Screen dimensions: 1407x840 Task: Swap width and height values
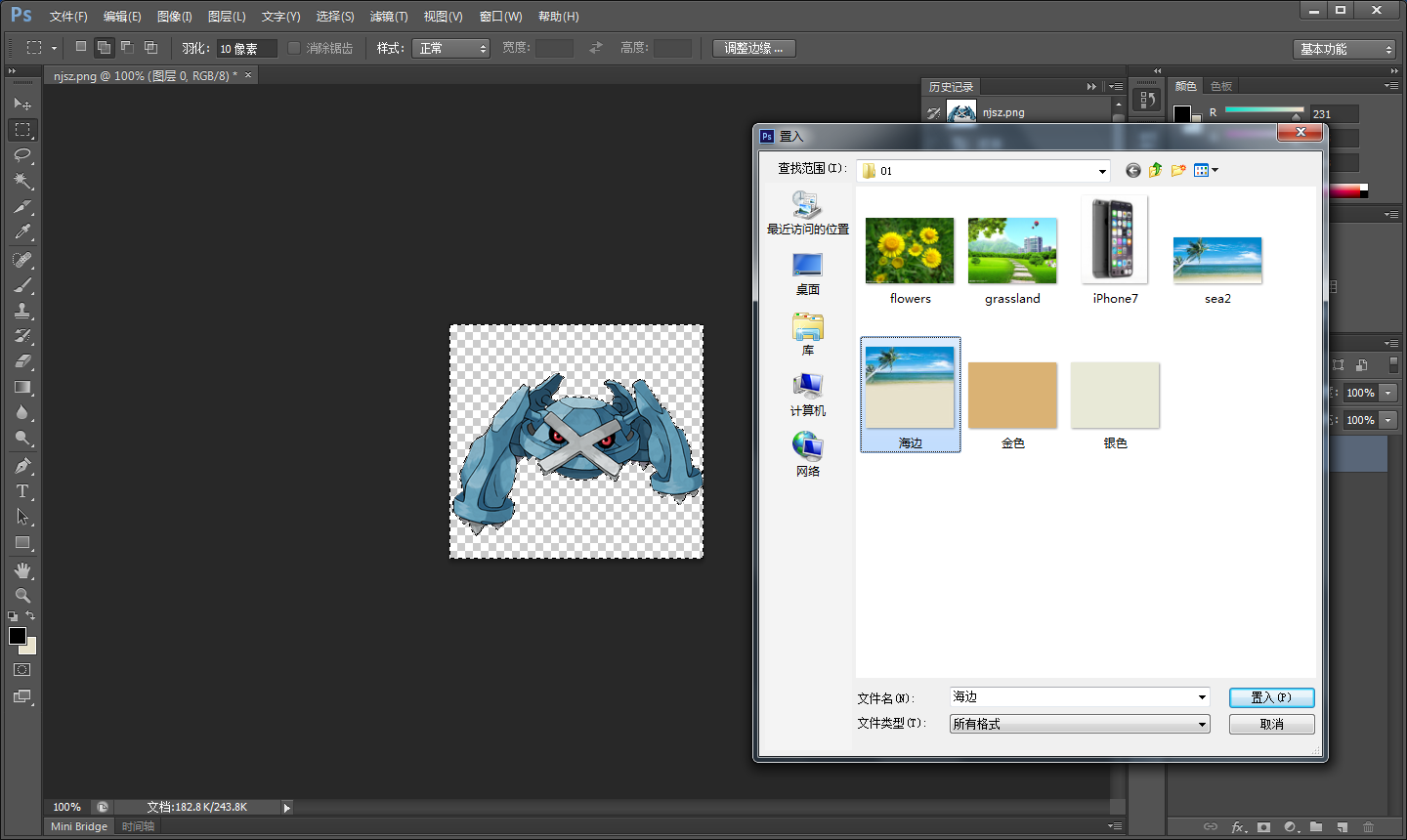[596, 48]
